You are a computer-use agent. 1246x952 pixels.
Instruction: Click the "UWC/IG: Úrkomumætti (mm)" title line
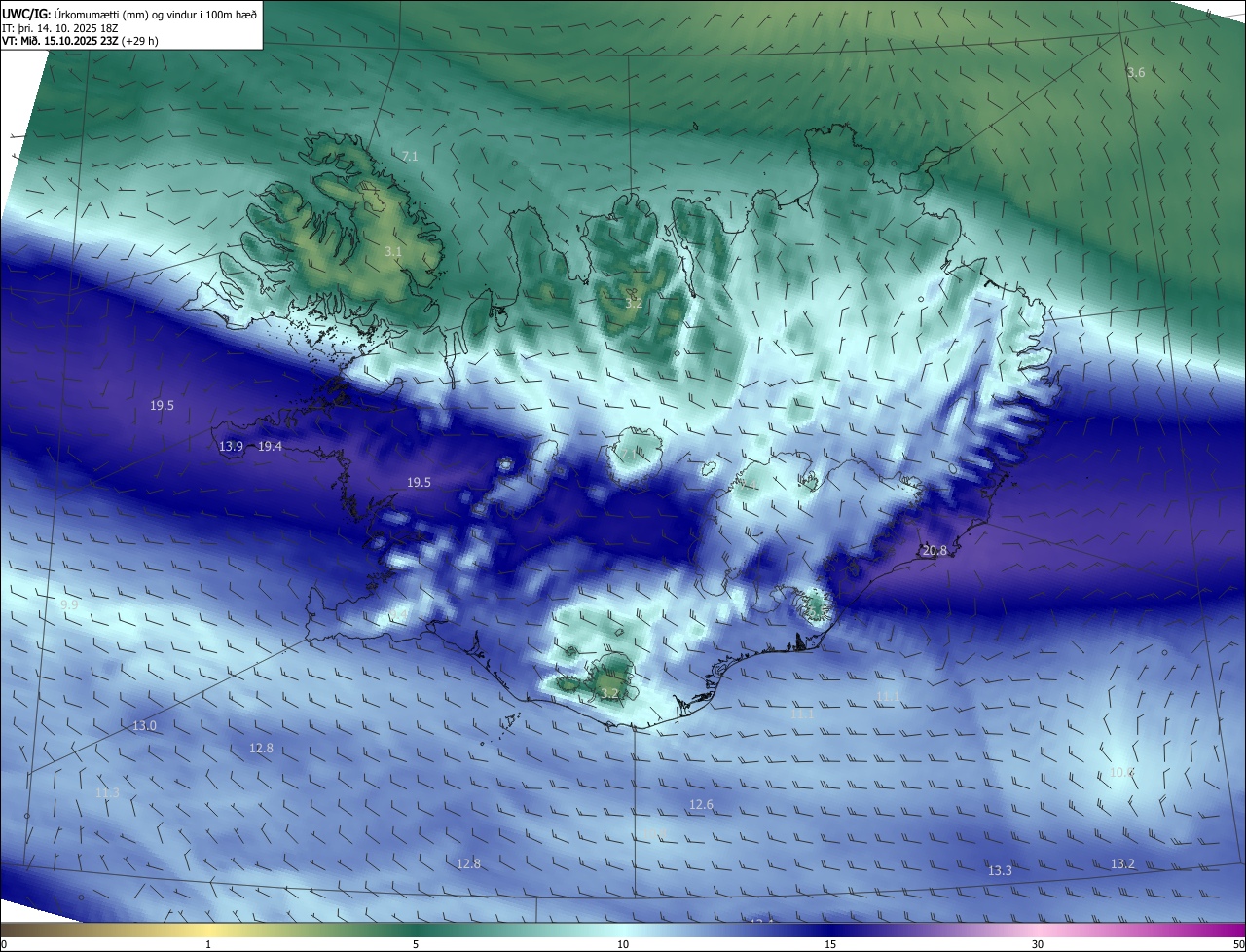click(129, 14)
